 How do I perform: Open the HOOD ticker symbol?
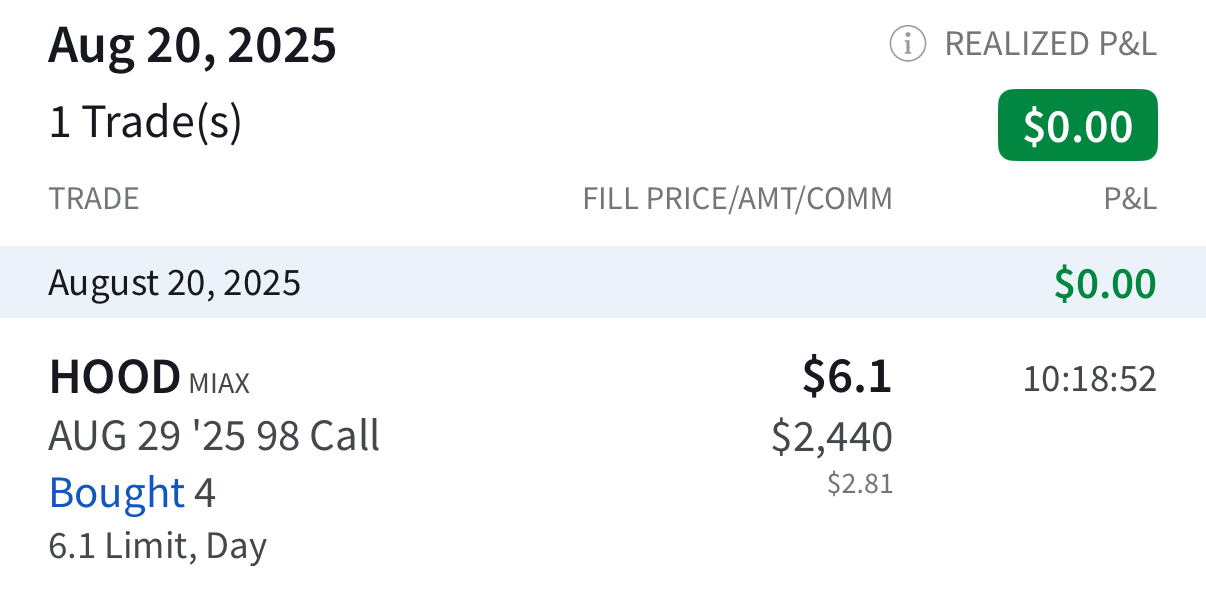point(114,378)
